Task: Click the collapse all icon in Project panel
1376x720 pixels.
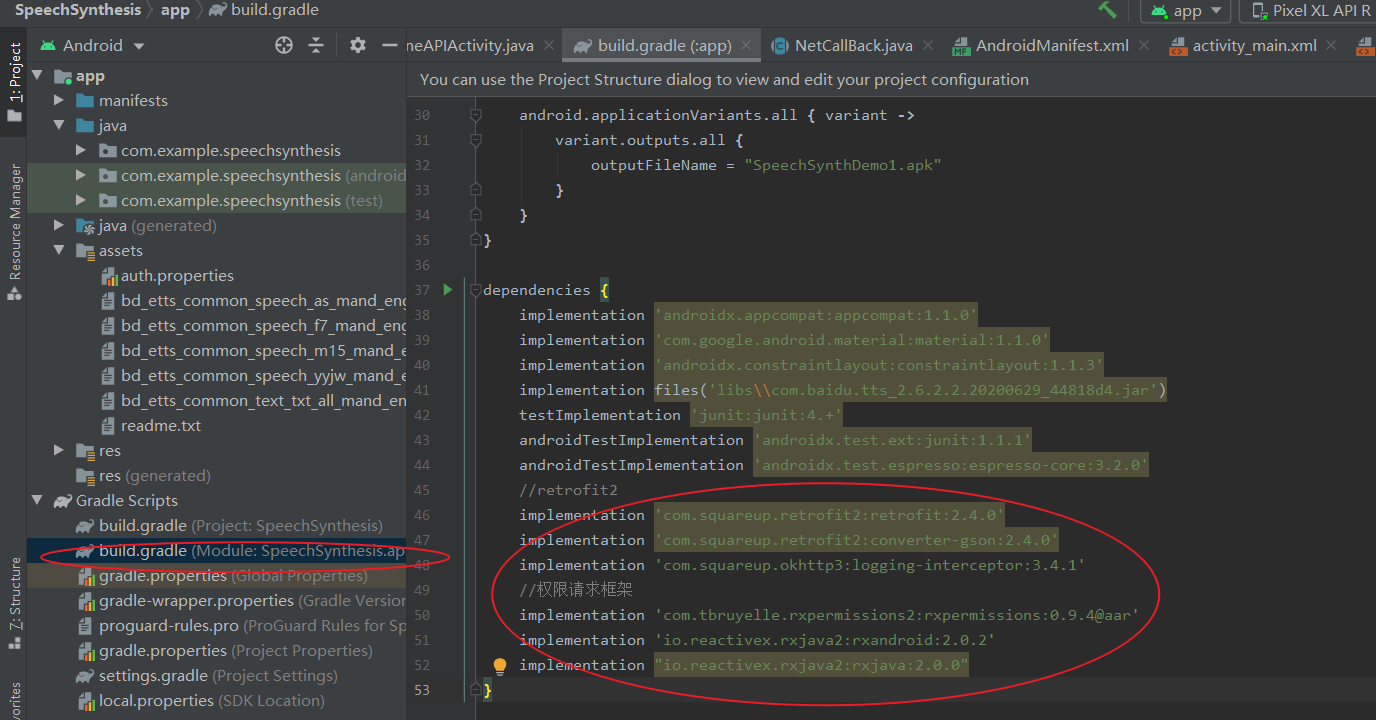Action: (x=316, y=45)
